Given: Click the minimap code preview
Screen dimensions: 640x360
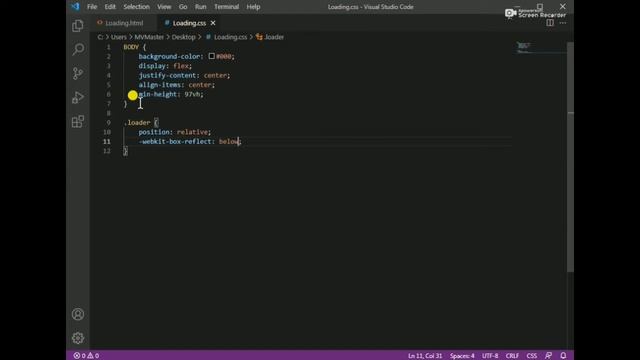Looking at the screenshot, I should 524,48.
